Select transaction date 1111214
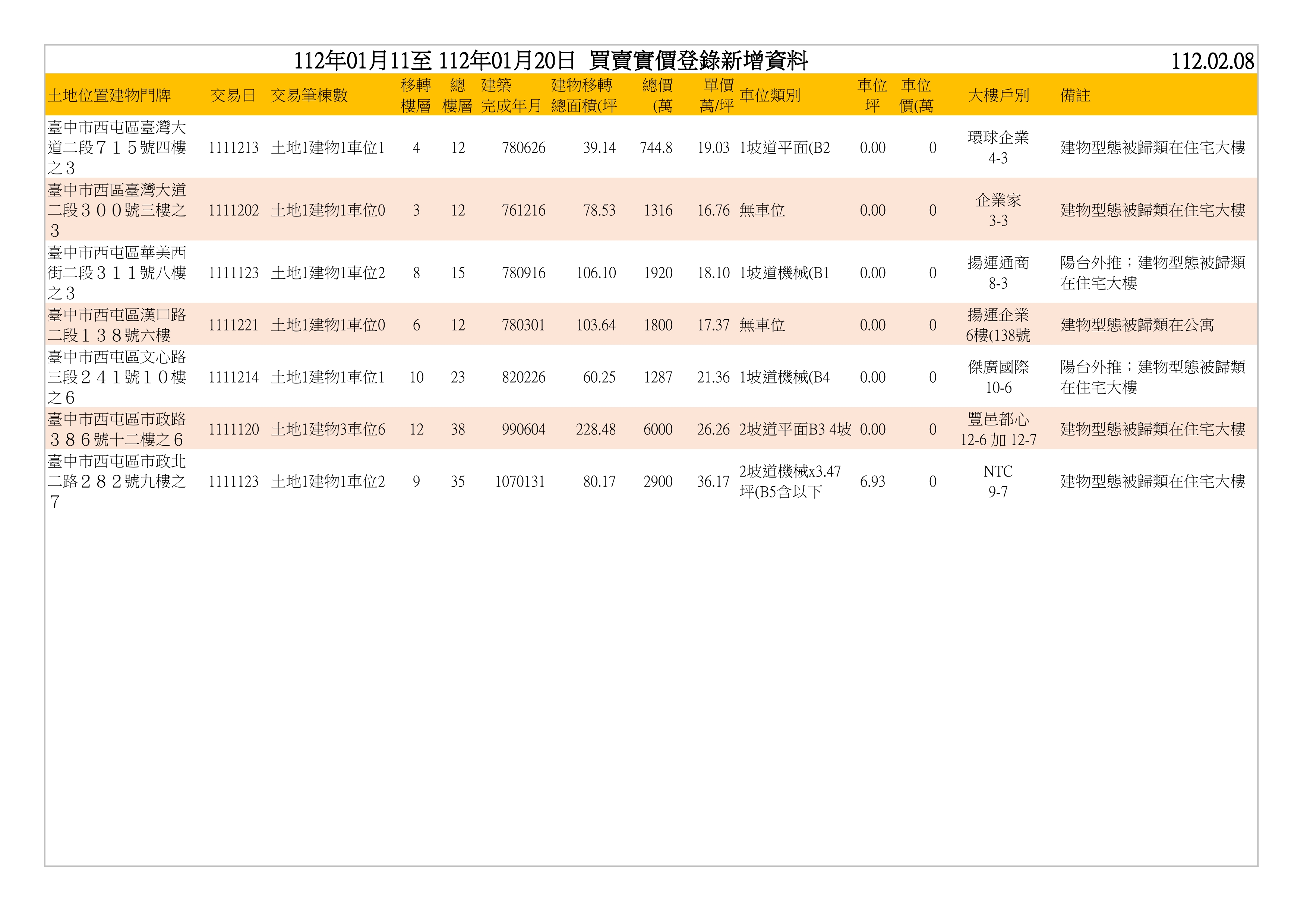 233,377
